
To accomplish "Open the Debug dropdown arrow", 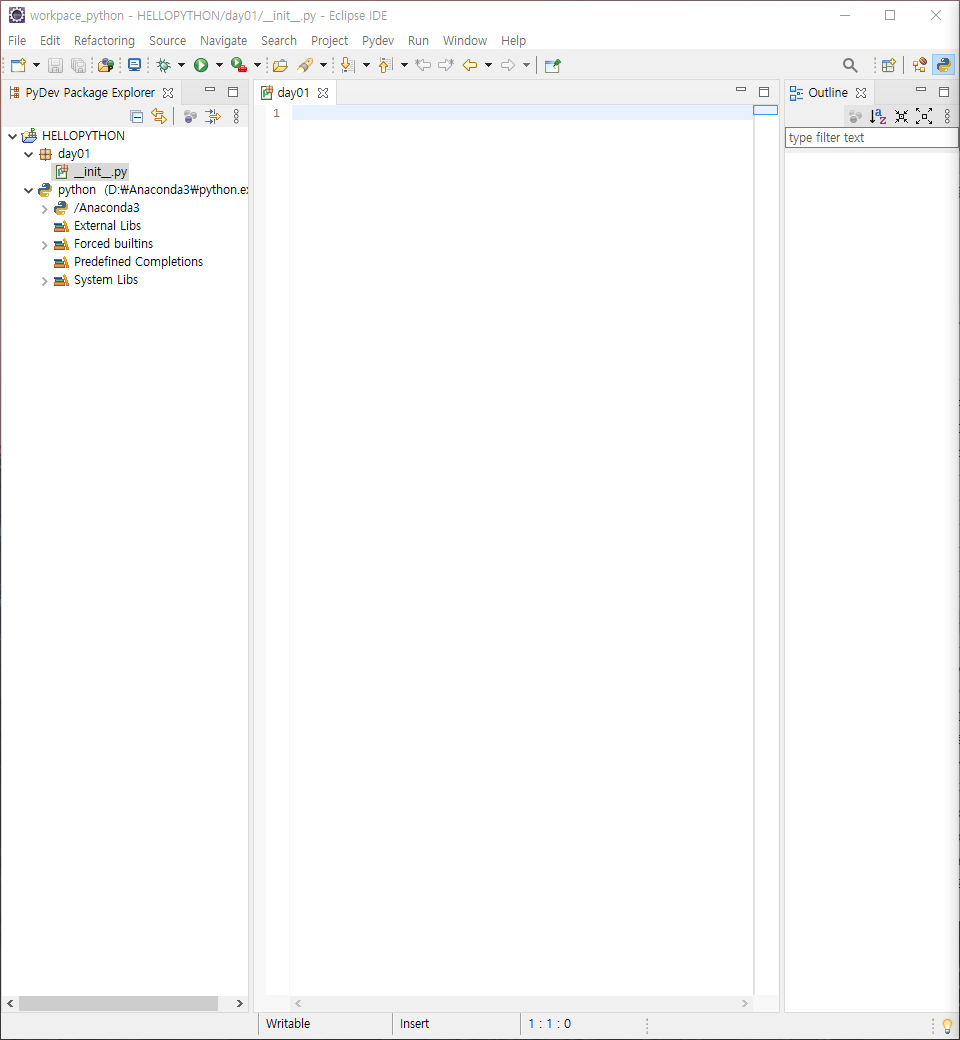I will tap(181, 65).
